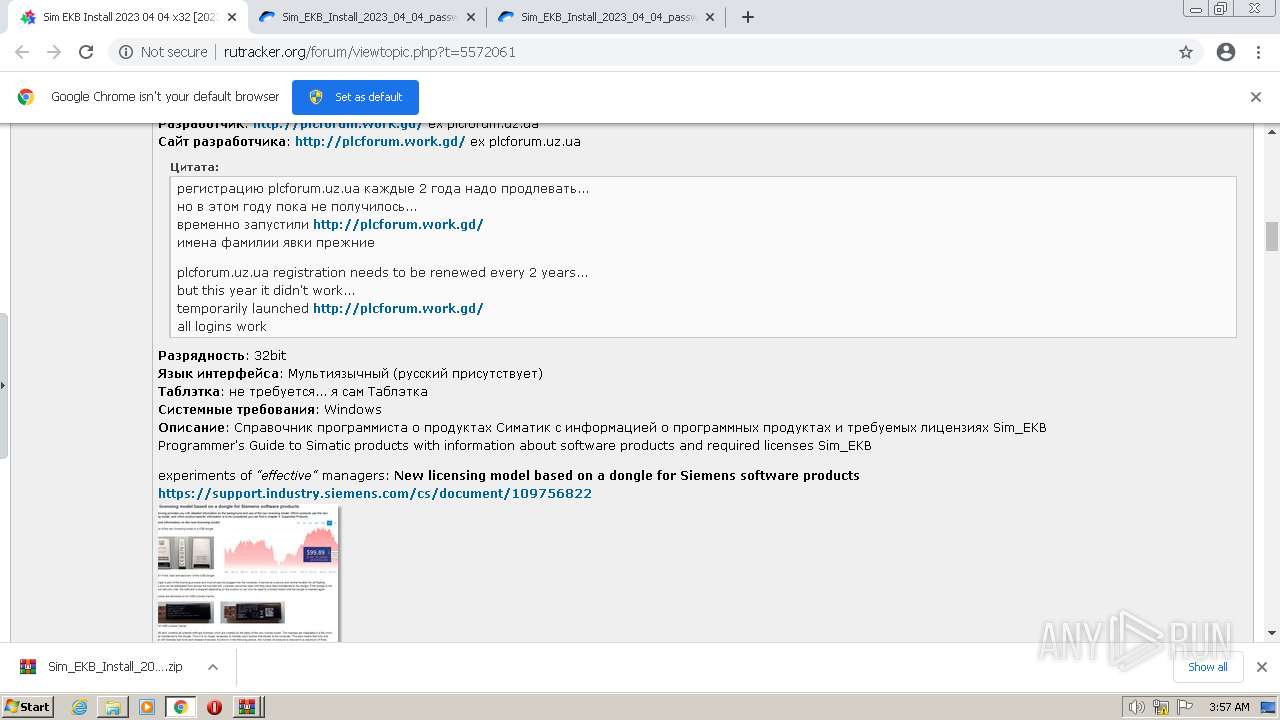Select the text 'Разрядность: 32bit'
Image resolution: width=1280 pixels, height=720 pixels.
point(222,356)
